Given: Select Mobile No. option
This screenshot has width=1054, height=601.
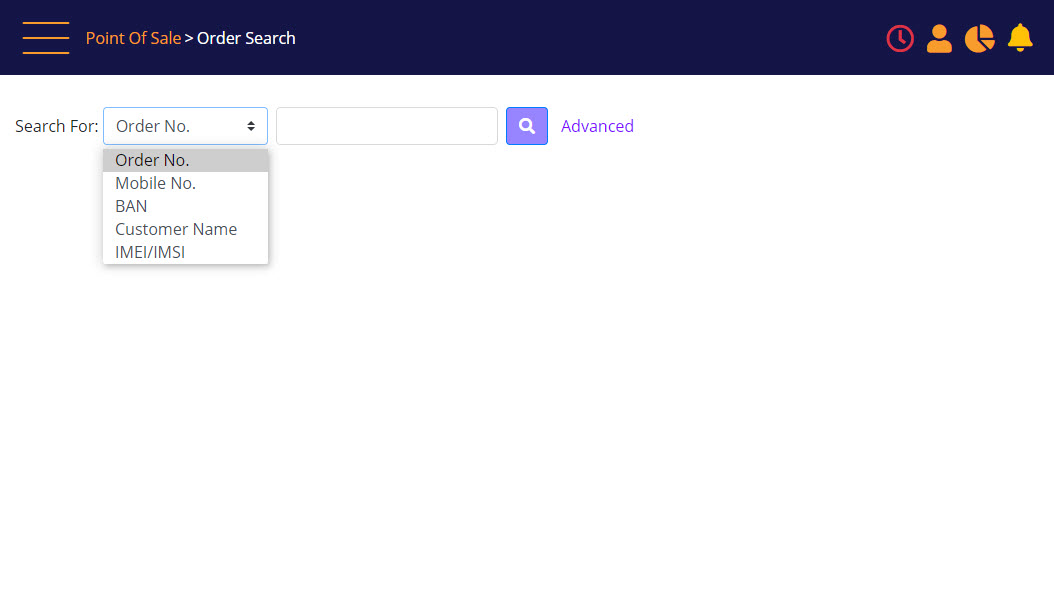Looking at the screenshot, I should point(186,183).
